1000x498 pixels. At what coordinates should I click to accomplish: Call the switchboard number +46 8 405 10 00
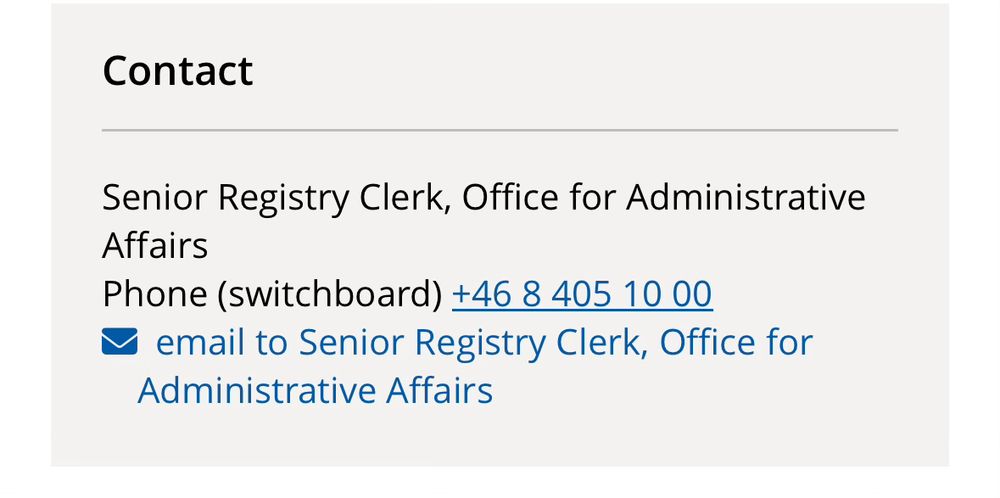click(x=582, y=295)
